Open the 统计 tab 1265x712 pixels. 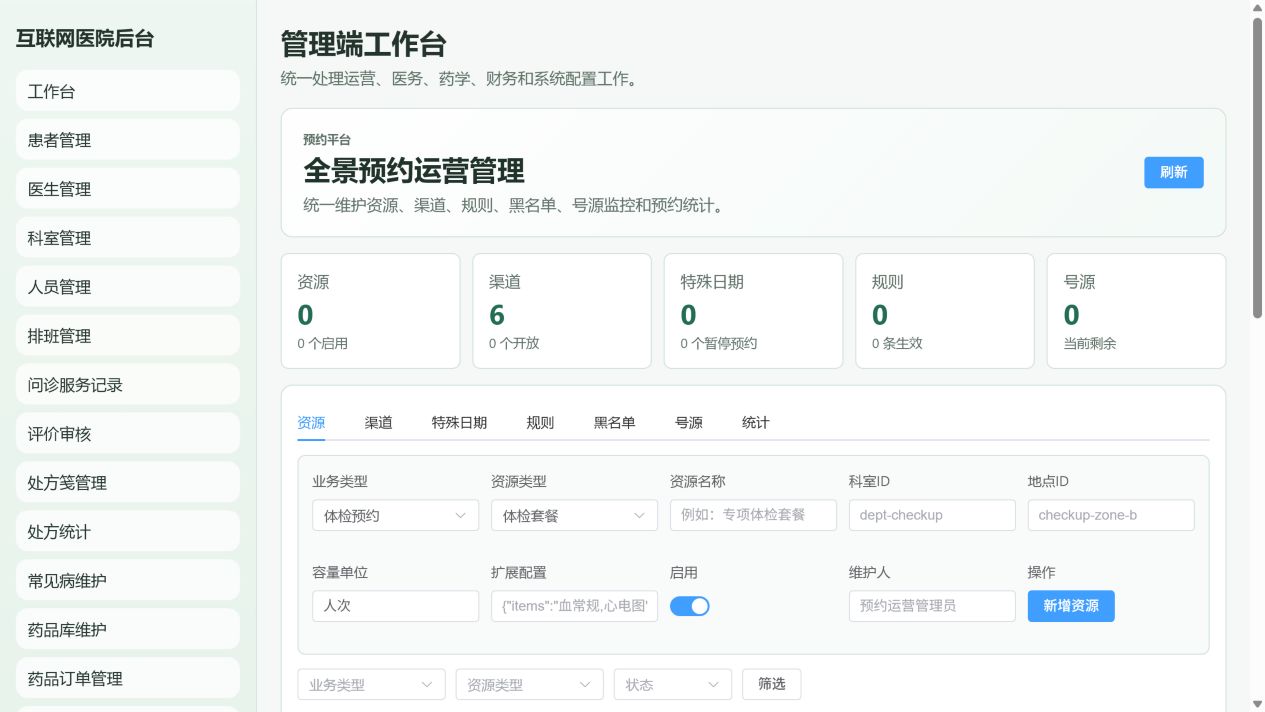click(756, 423)
